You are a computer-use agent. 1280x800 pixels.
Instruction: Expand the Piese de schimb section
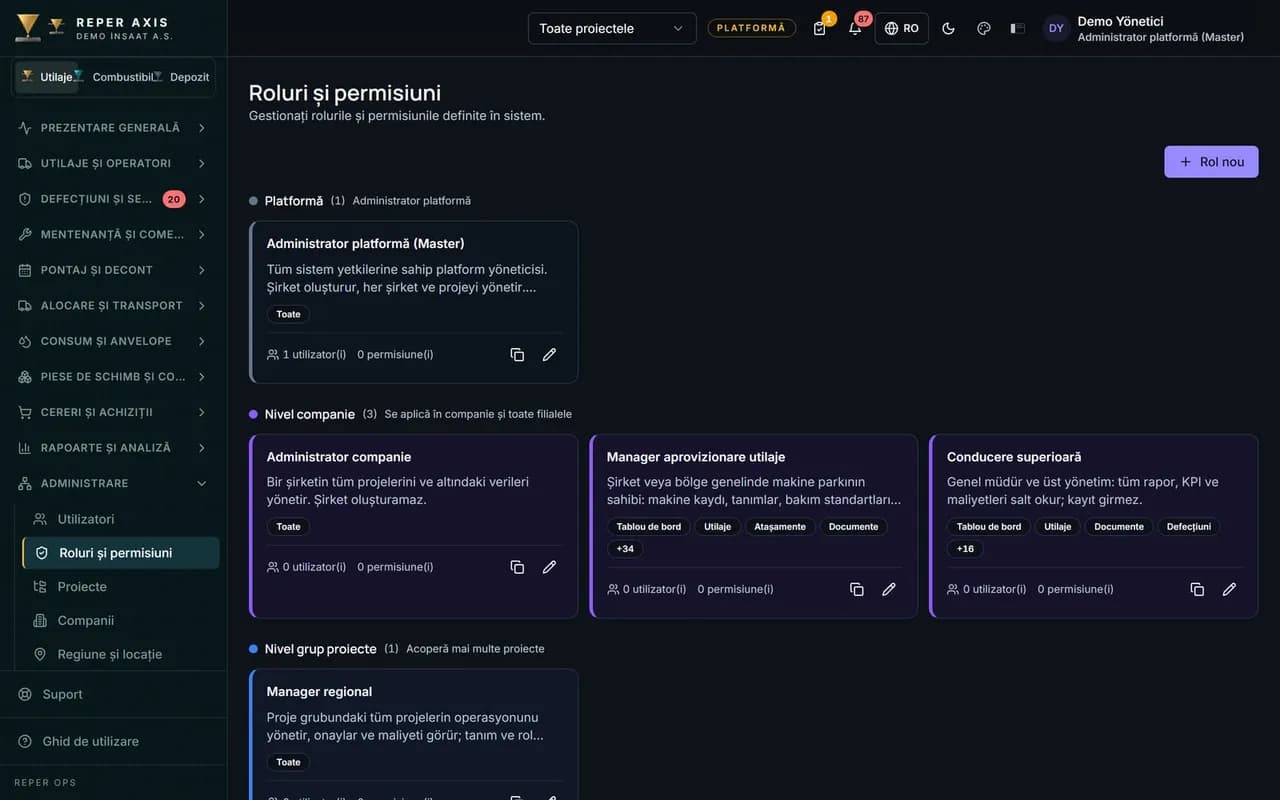pos(113,376)
